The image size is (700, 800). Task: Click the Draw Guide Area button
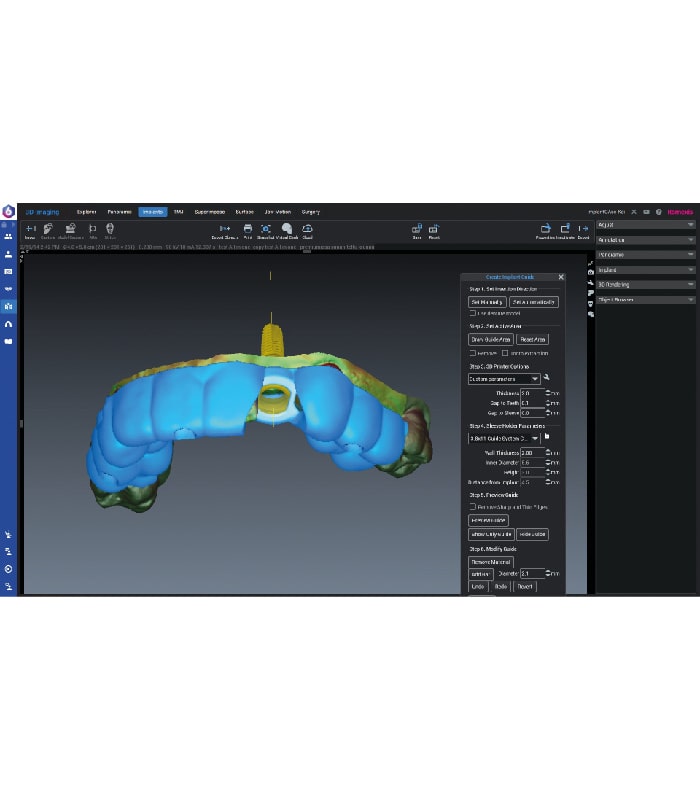point(490,339)
